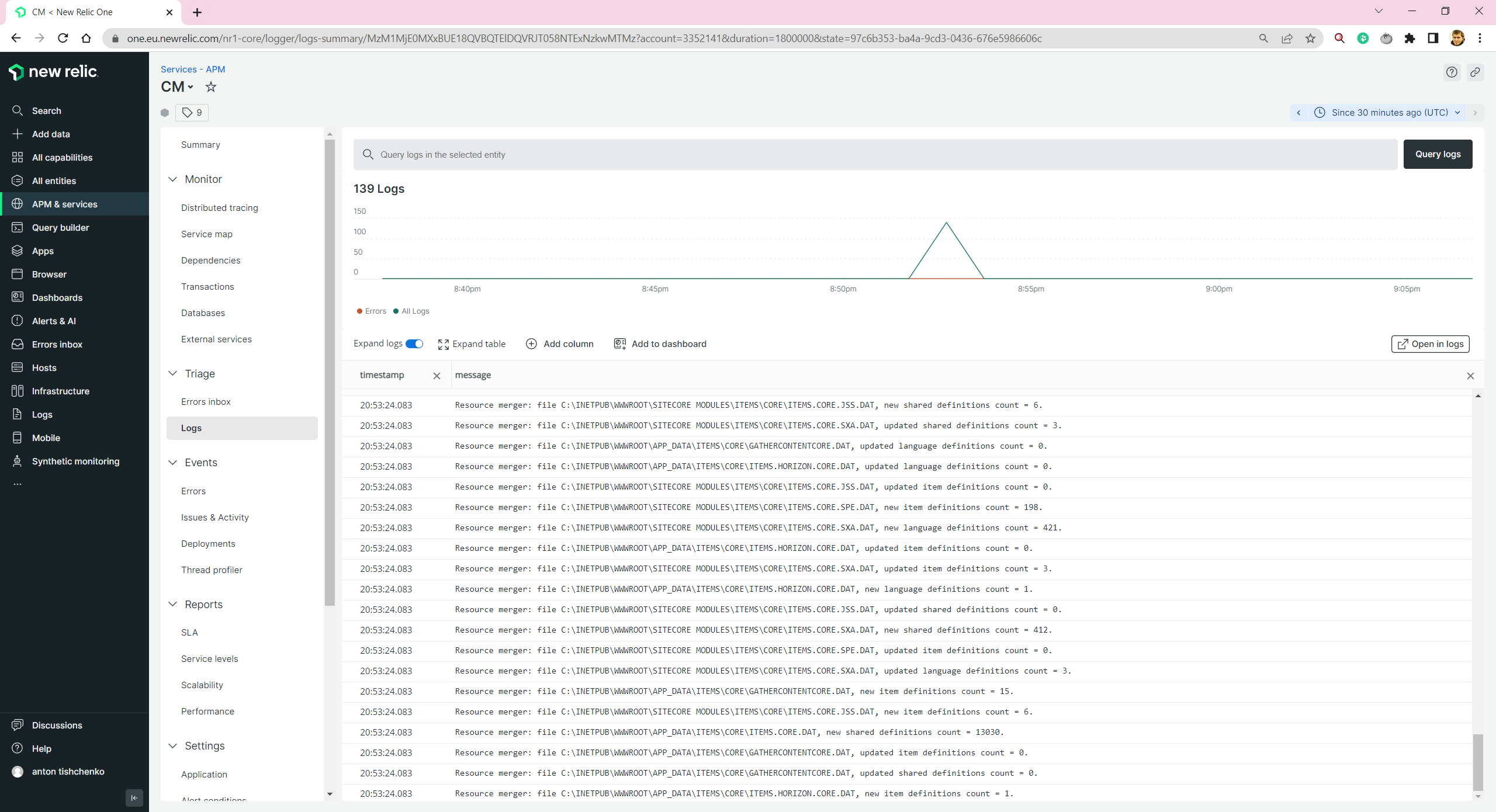The width and height of the screenshot is (1496, 812).
Task: Click the Open in logs button
Action: point(1429,343)
